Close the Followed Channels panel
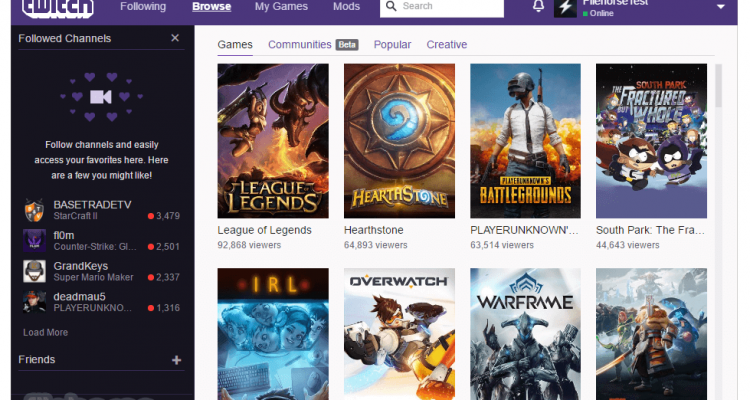The height and width of the screenshot is (400, 750). tap(175, 38)
